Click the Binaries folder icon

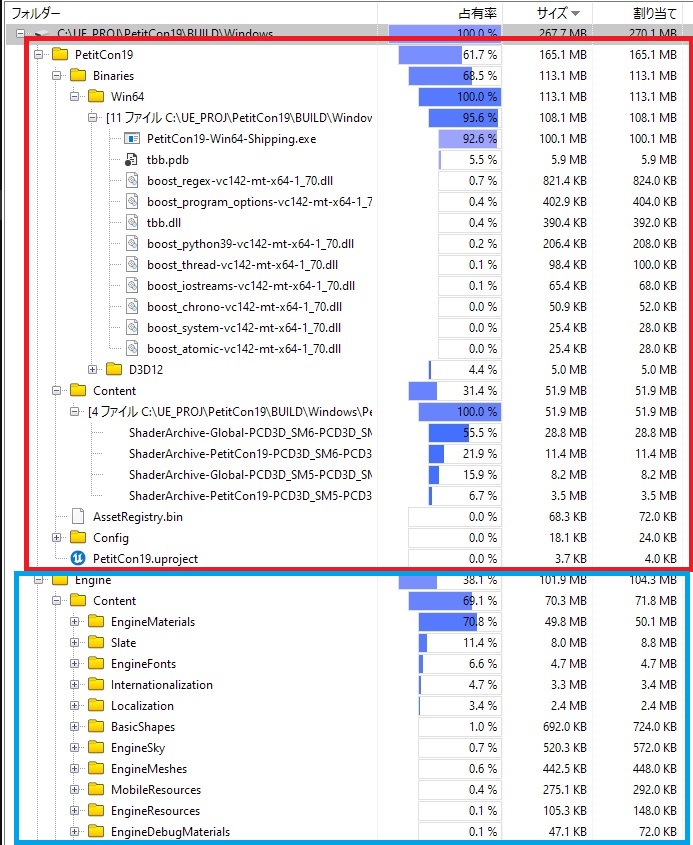coord(78,75)
